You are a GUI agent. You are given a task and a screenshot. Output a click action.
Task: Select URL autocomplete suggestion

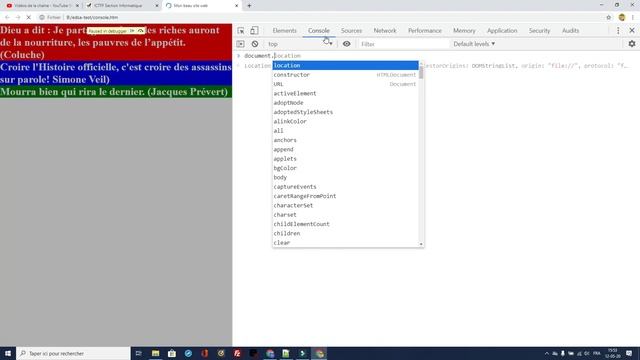[x=345, y=84]
